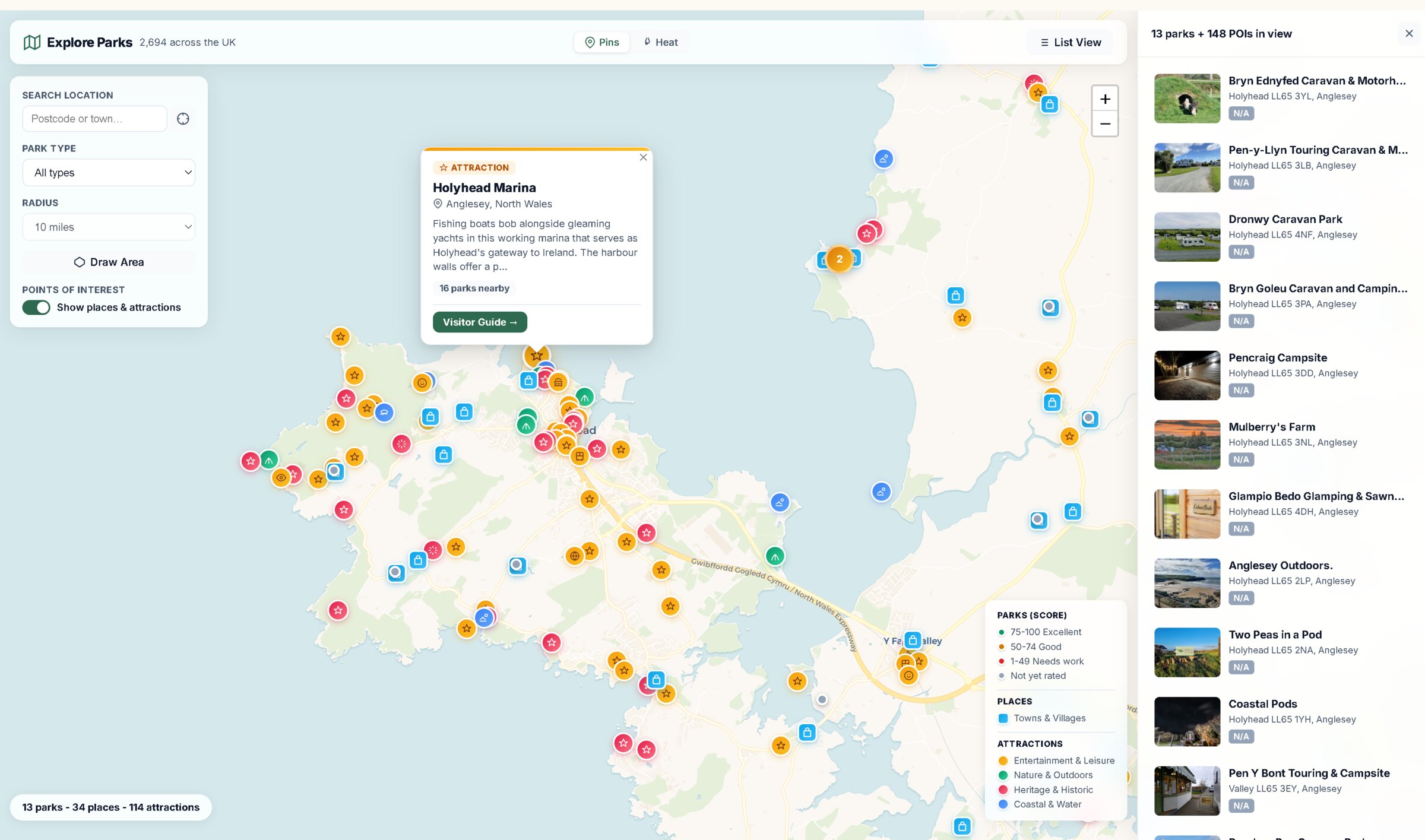Close the Holyhead Marina popup
Viewport: 1425px width, 840px height.
click(x=643, y=157)
